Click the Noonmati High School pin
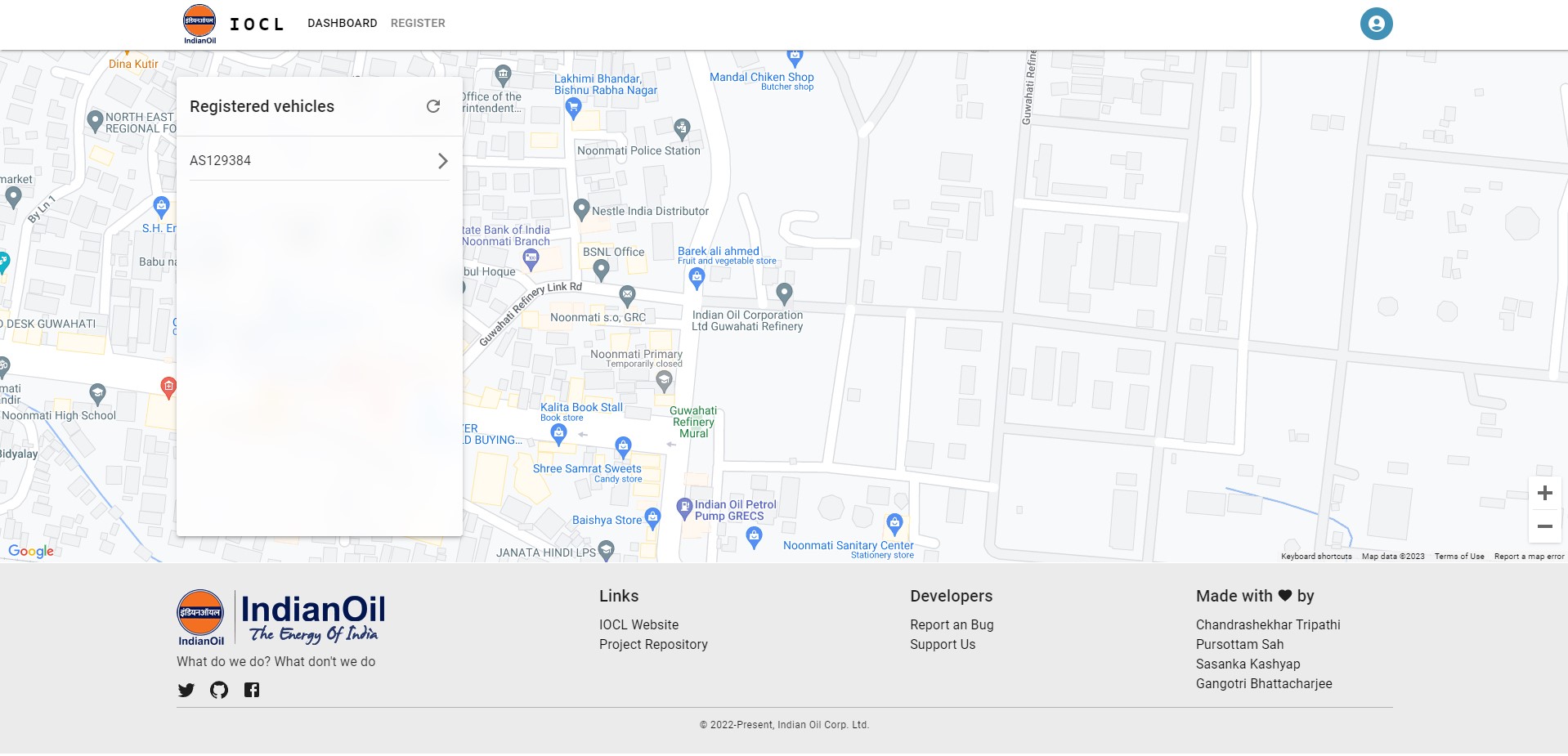The height and width of the screenshot is (756, 1568). pyautogui.click(x=98, y=395)
